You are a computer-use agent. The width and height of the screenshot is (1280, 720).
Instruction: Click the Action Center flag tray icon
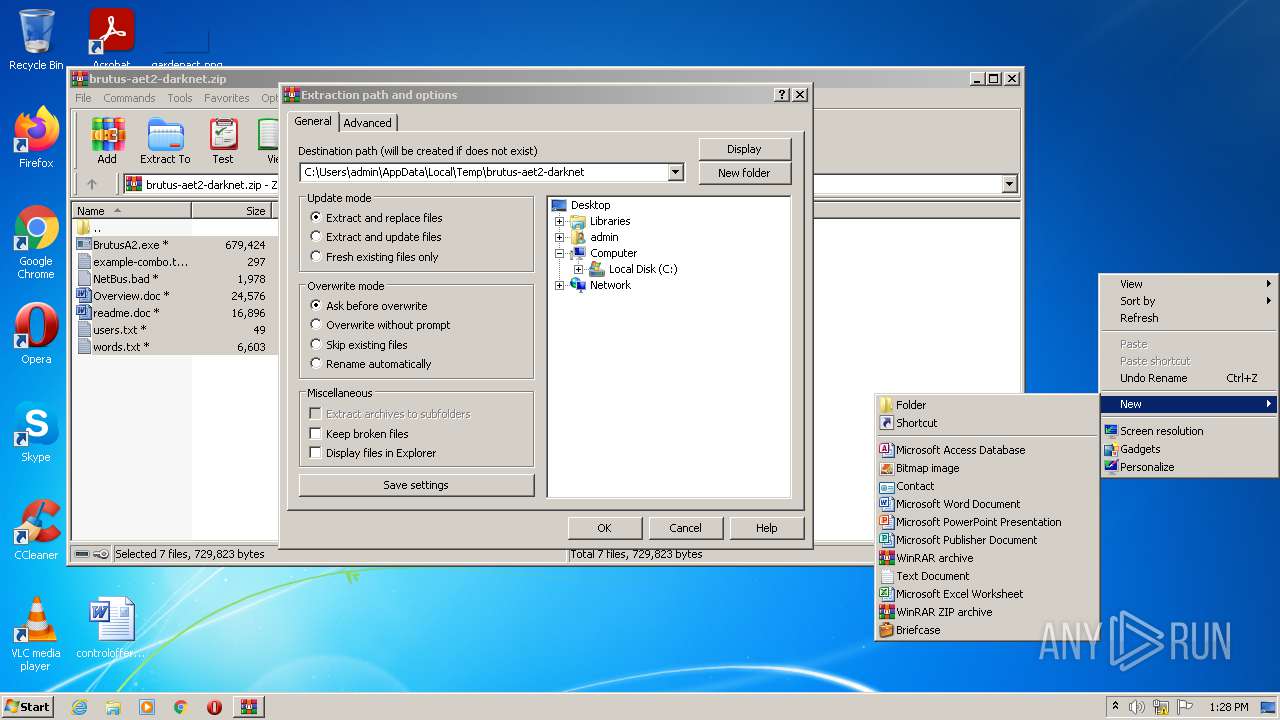click(1185, 707)
